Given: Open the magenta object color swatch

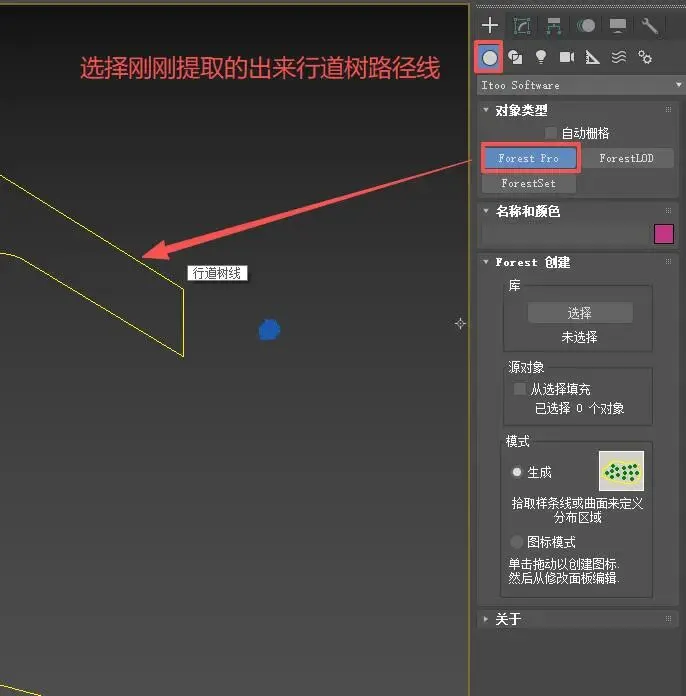Looking at the screenshot, I should tap(664, 234).
